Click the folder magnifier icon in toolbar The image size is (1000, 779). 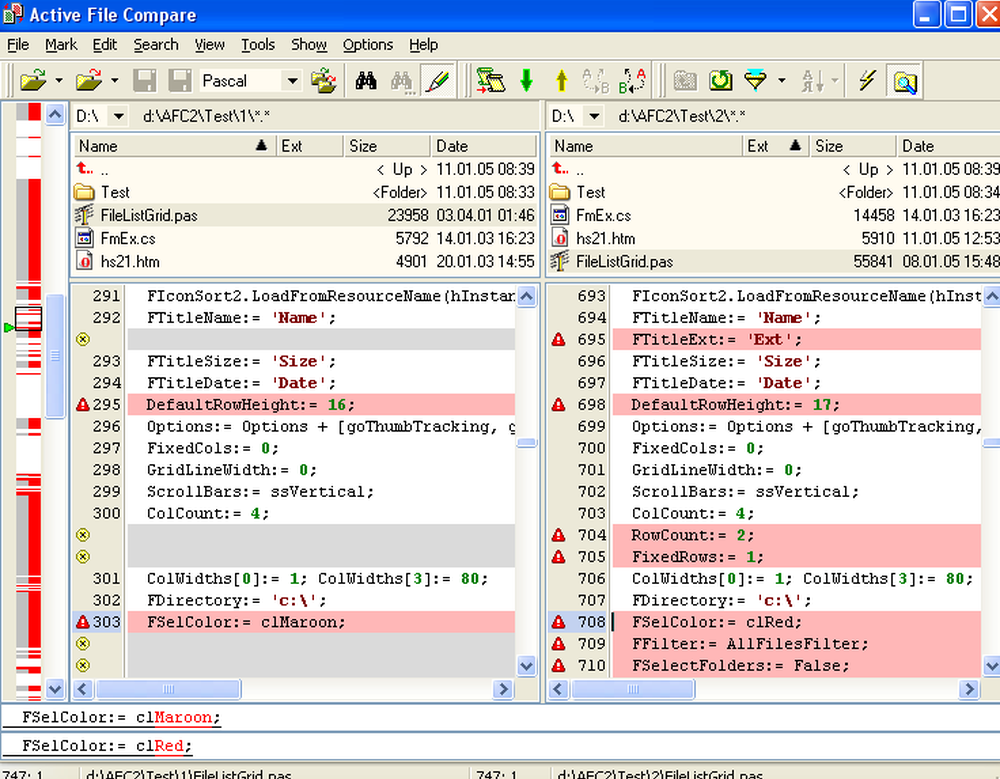coord(905,81)
